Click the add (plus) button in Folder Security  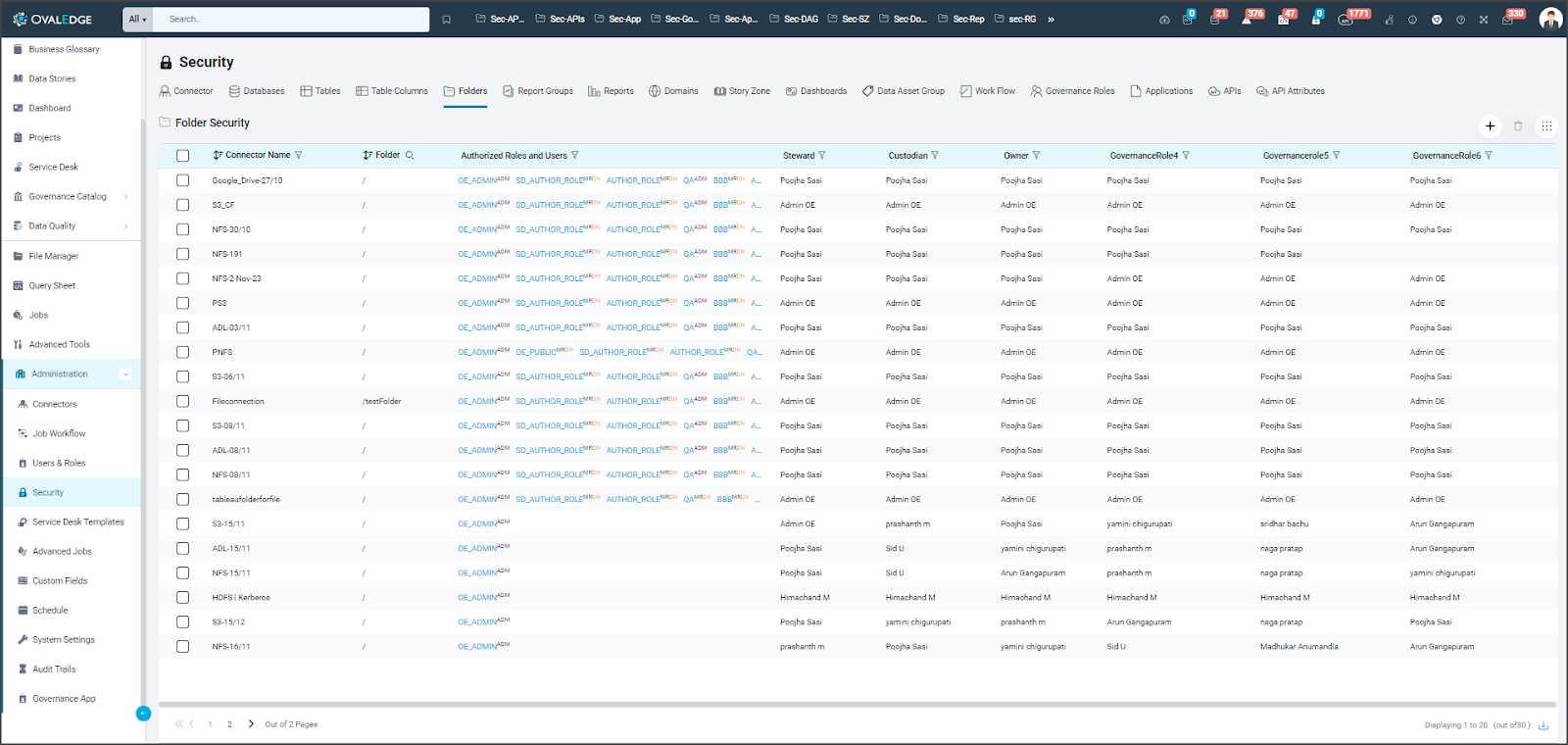click(1490, 125)
